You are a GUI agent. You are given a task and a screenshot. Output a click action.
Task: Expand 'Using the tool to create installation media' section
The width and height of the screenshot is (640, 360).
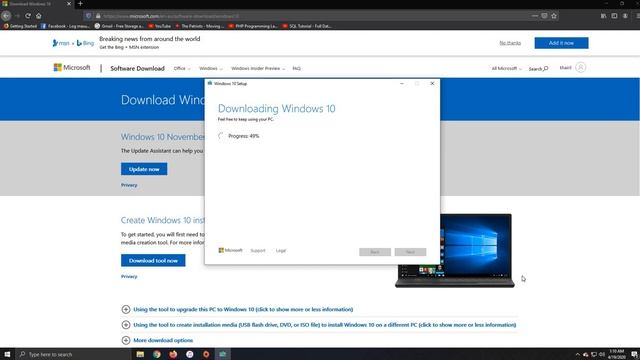pyautogui.click(x=319, y=325)
